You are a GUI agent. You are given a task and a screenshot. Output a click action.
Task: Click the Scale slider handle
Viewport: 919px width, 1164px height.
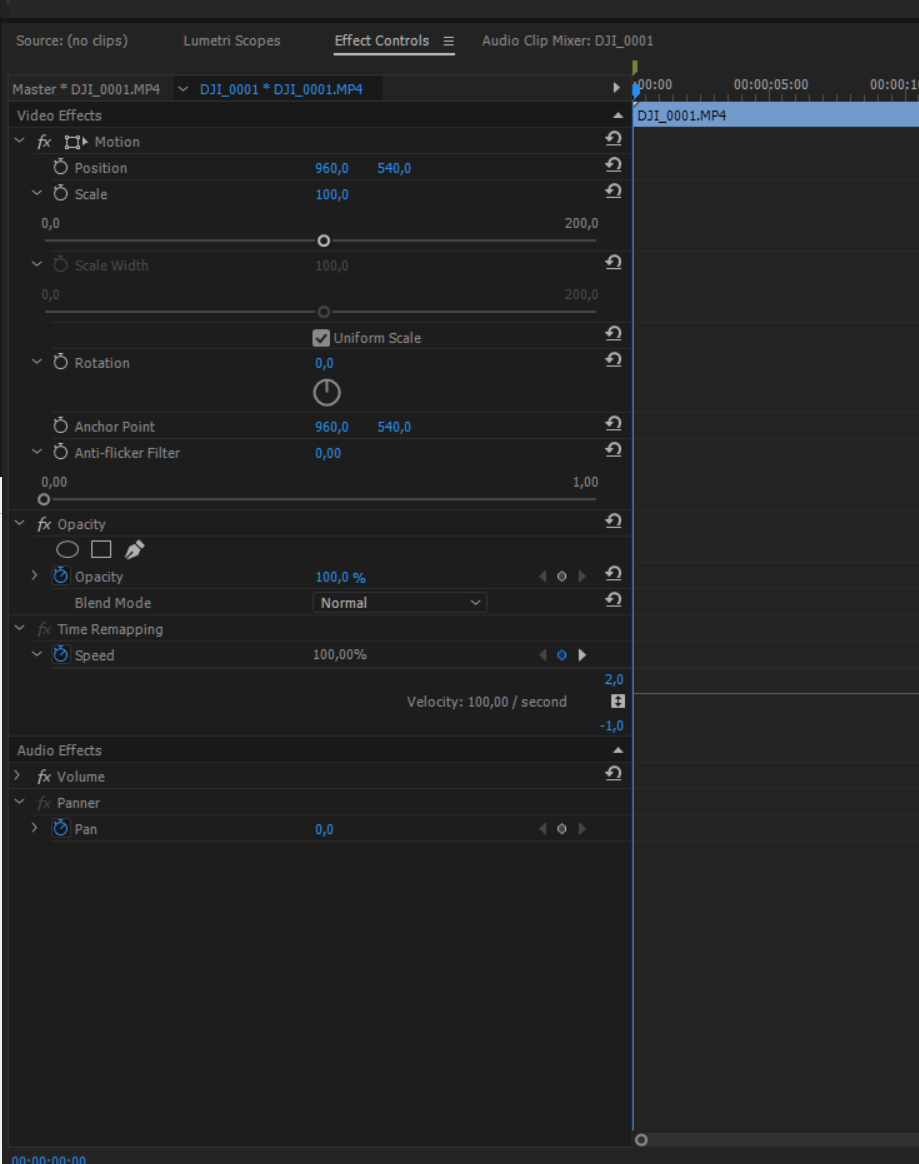pyautogui.click(x=323, y=240)
